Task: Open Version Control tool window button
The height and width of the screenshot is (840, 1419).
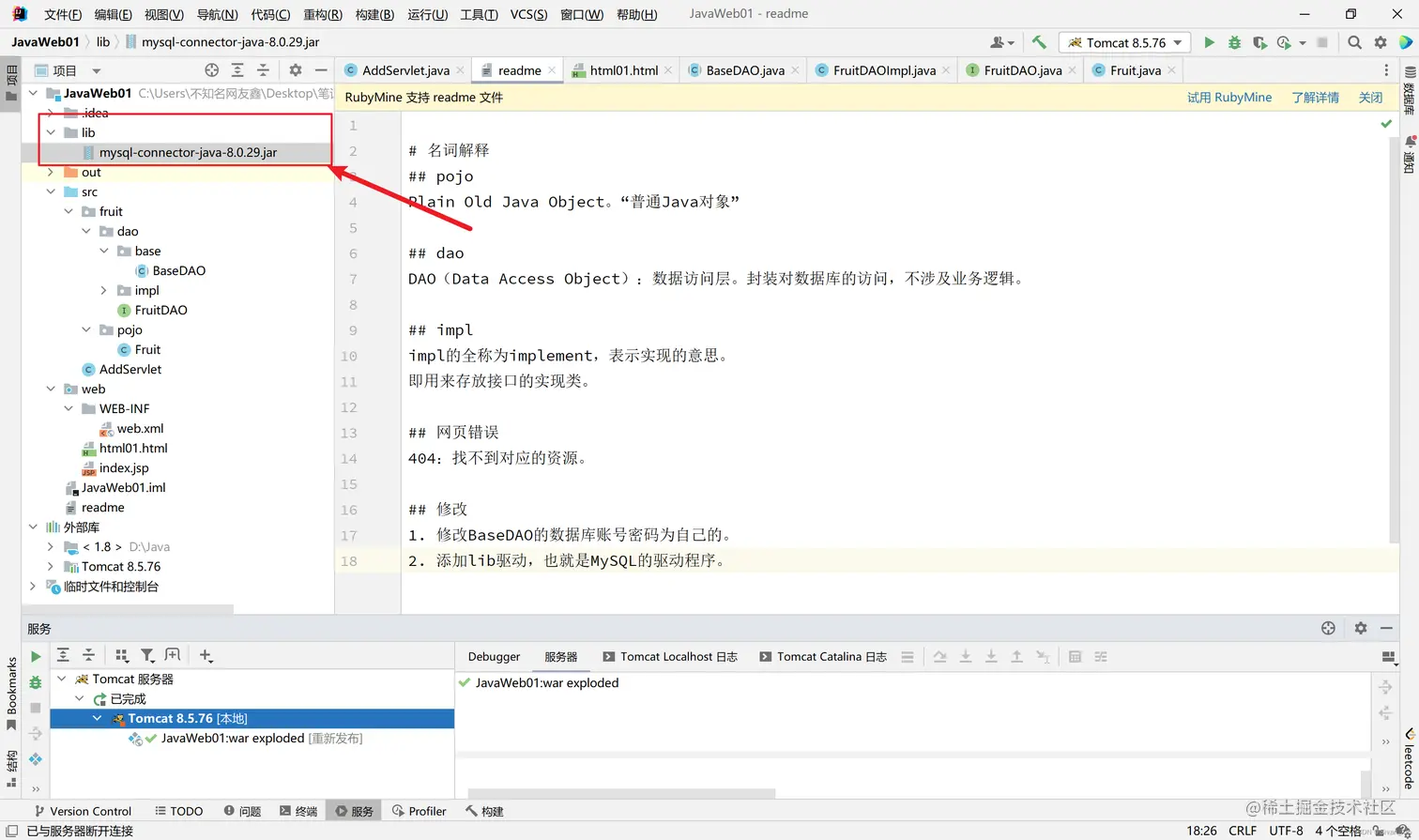Action: tap(83, 811)
